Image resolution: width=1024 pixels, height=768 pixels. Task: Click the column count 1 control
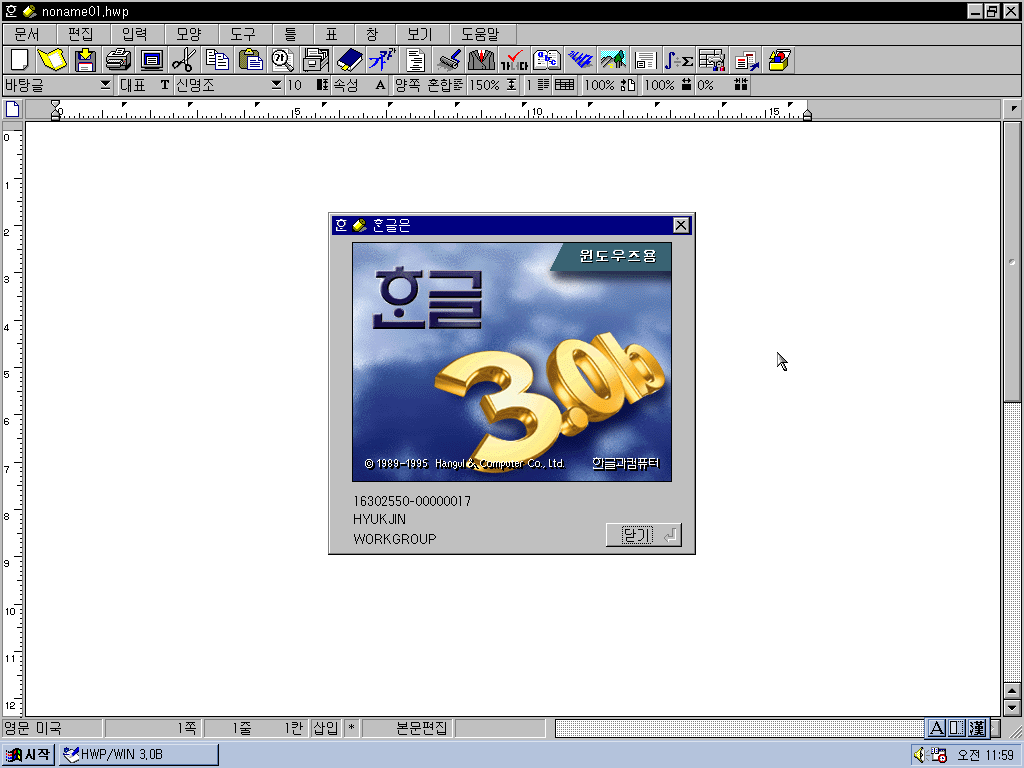[x=537, y=85]
